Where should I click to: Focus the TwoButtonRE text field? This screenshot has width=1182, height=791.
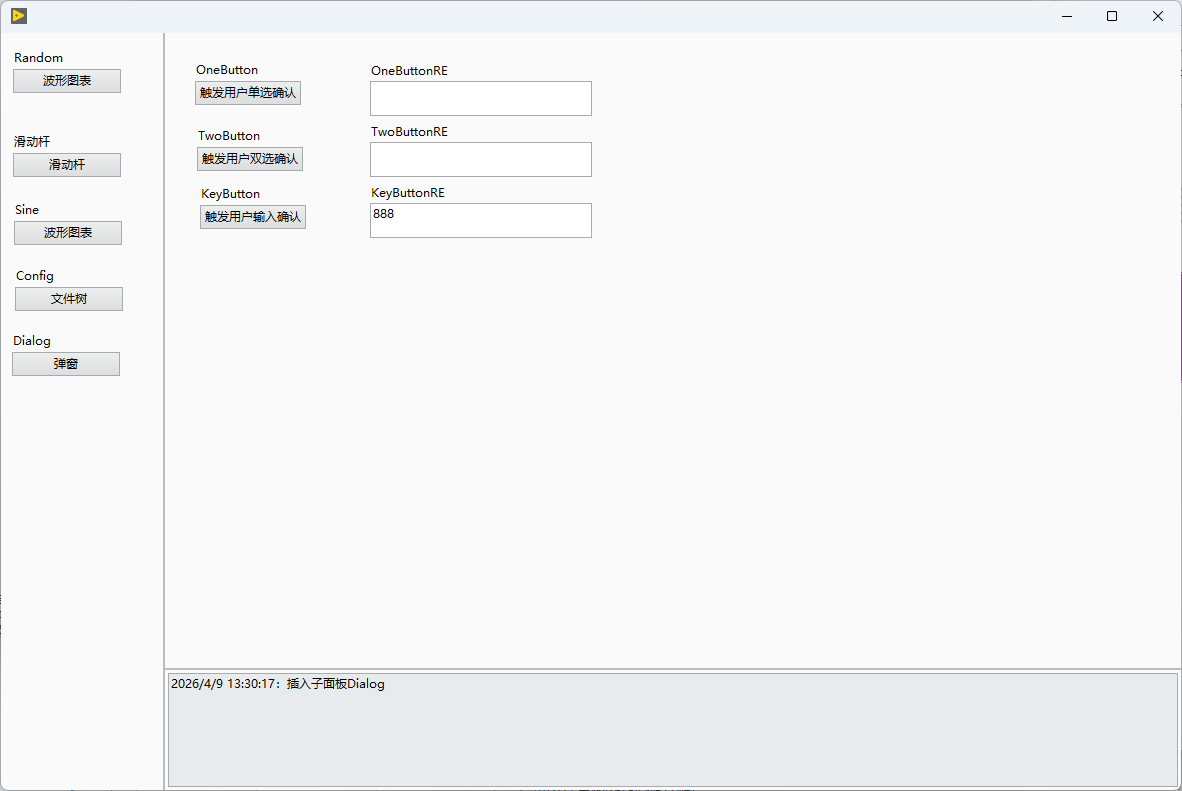tap(481, 159)
